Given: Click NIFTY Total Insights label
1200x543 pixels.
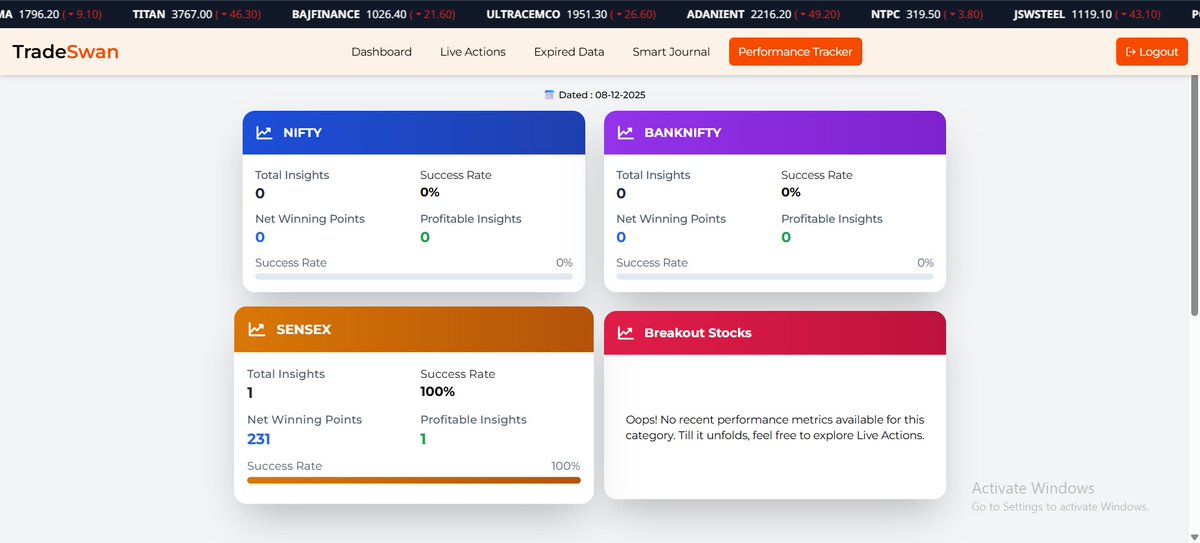Looking at the screenshot, I should click(x=292, y=175).
